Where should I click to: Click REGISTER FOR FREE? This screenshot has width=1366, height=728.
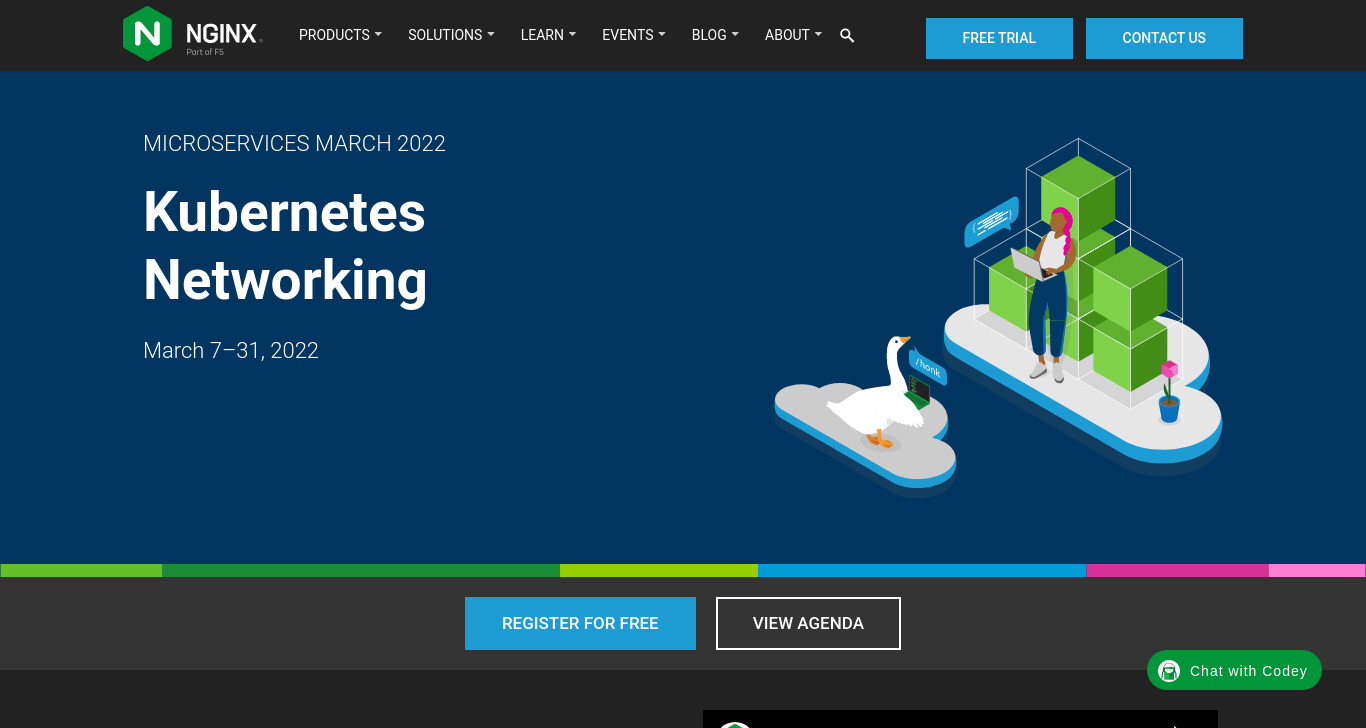[580, 623]
